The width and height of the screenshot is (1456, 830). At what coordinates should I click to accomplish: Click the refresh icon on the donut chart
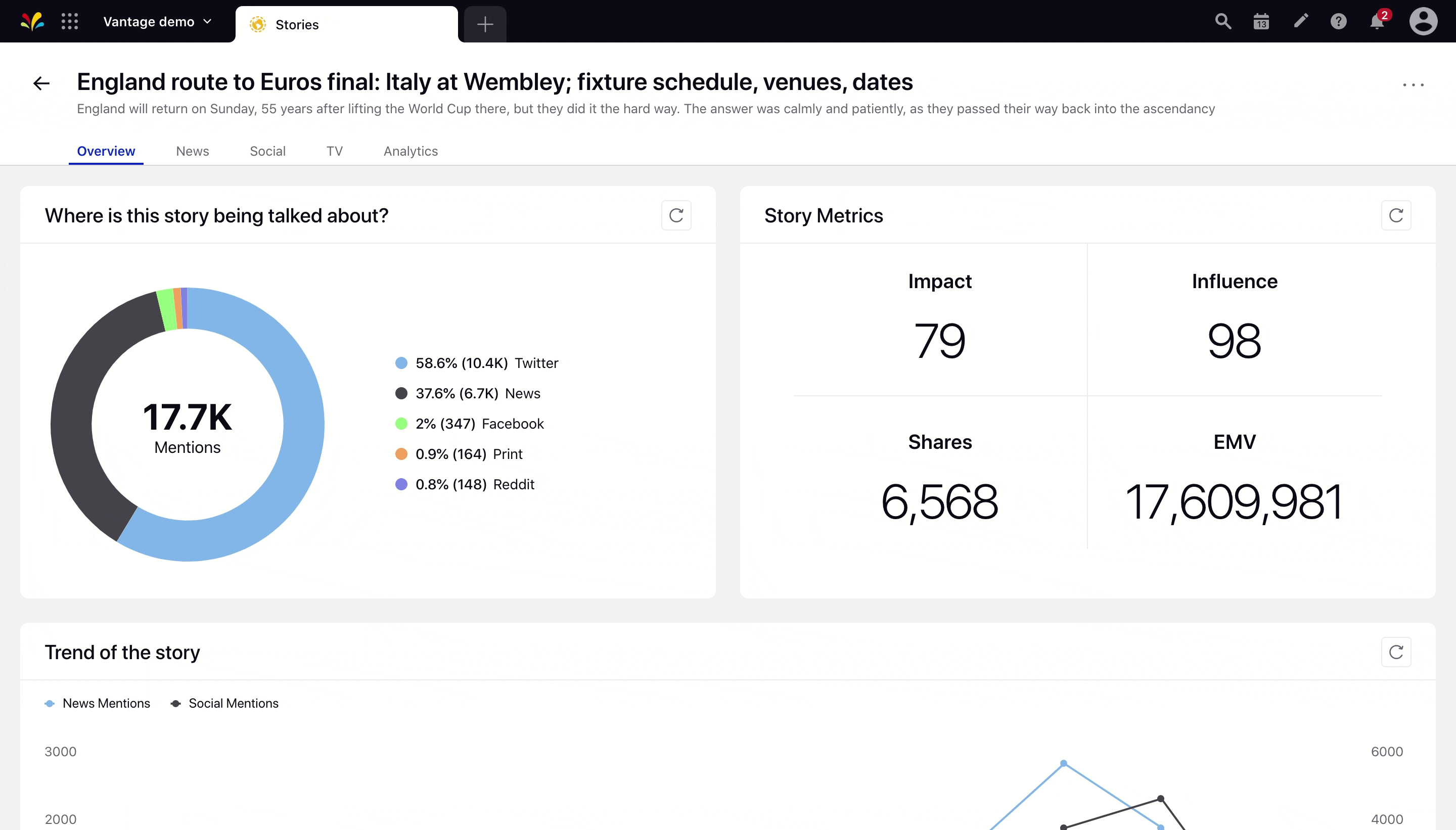pyautogui.click(x=677, y=215)
